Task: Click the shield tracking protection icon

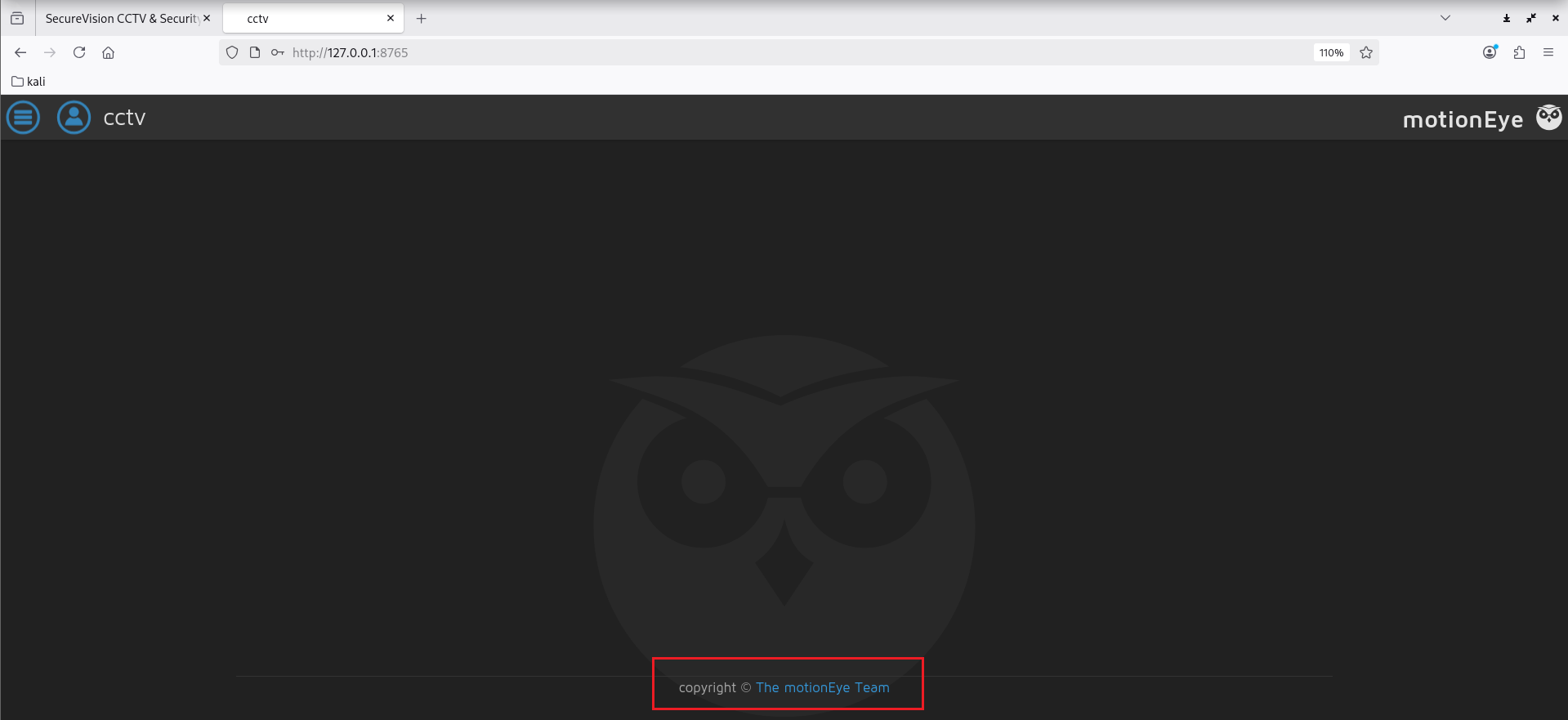Action: coord(232,52)
